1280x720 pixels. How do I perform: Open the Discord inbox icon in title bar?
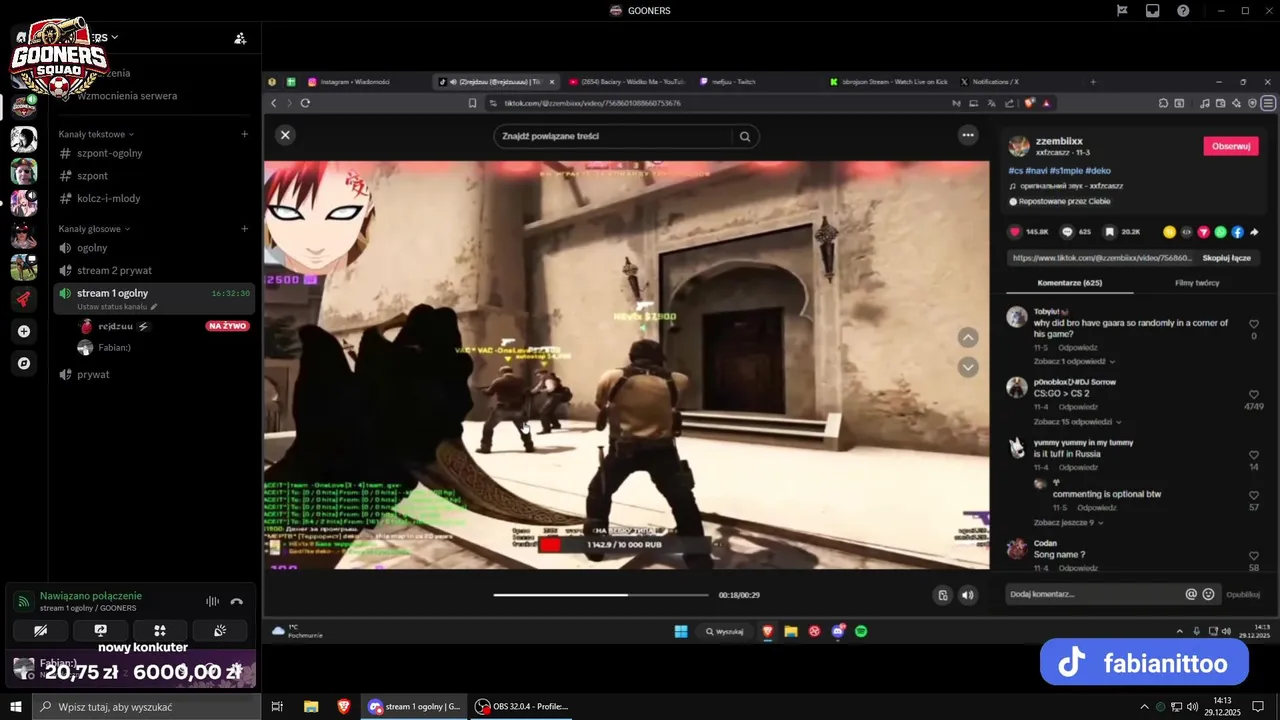point(1153,10)
